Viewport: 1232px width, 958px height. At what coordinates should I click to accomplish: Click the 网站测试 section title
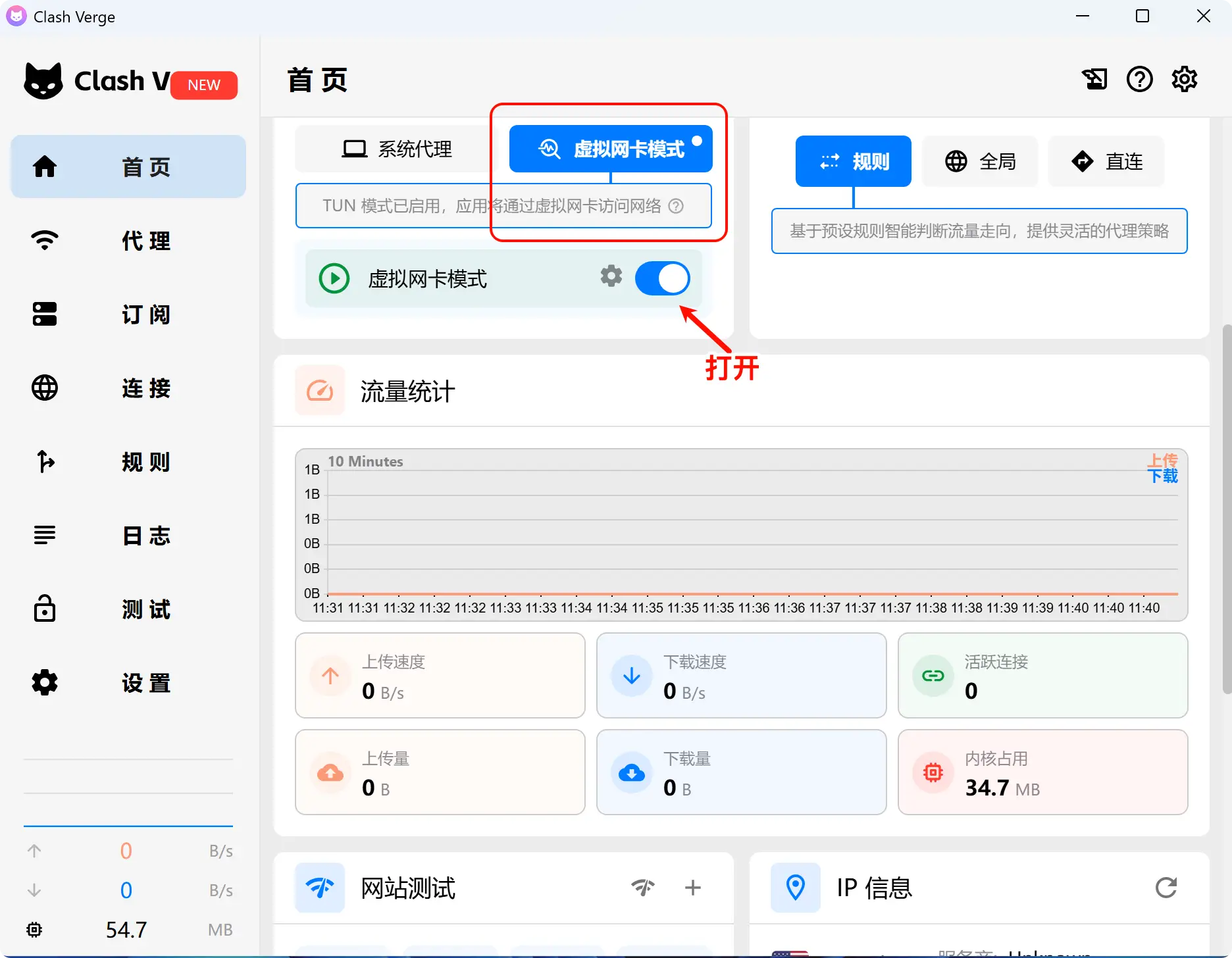point(408,888)
